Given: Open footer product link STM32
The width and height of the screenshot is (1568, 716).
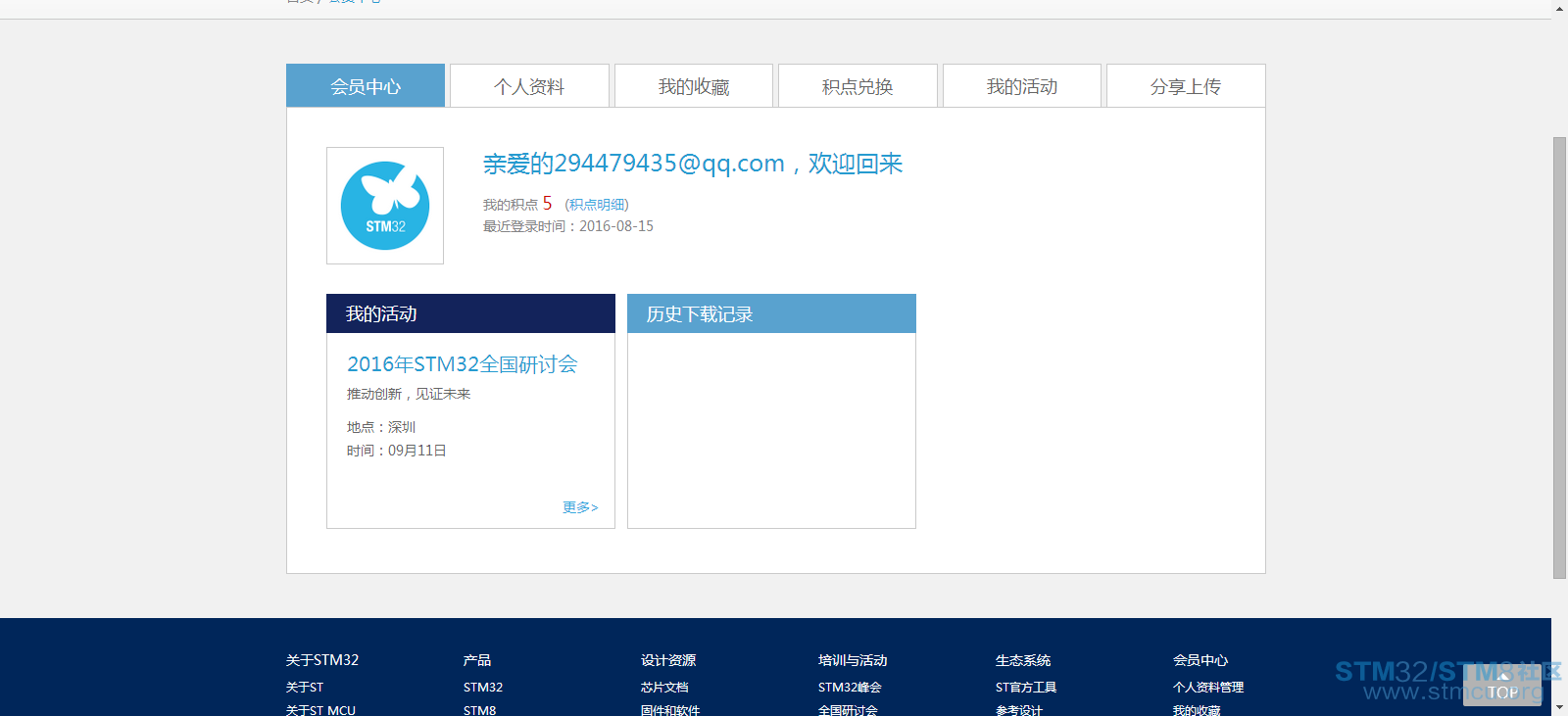Looking at the screenshot, I should pyautogui.click(x=483, y=688).
